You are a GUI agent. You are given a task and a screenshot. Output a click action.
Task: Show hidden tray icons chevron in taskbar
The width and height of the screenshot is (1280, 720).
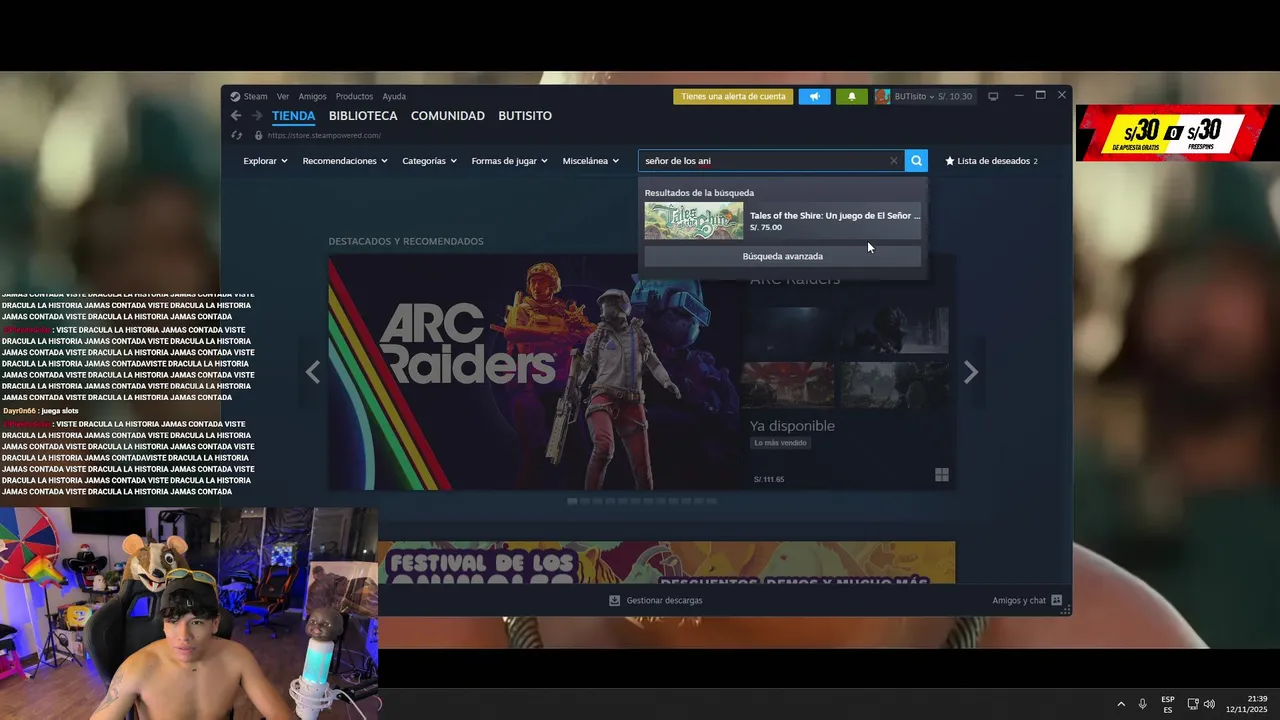tap(1121, 704)
